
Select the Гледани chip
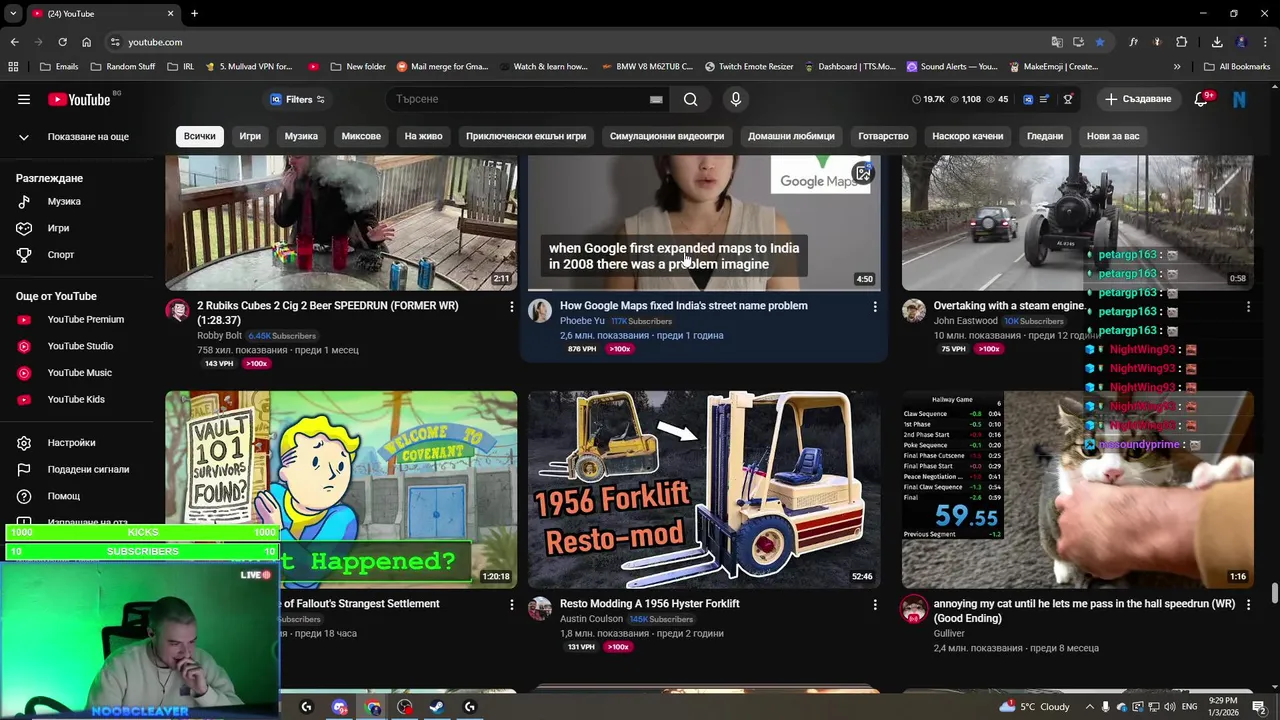pos(1045,136)
